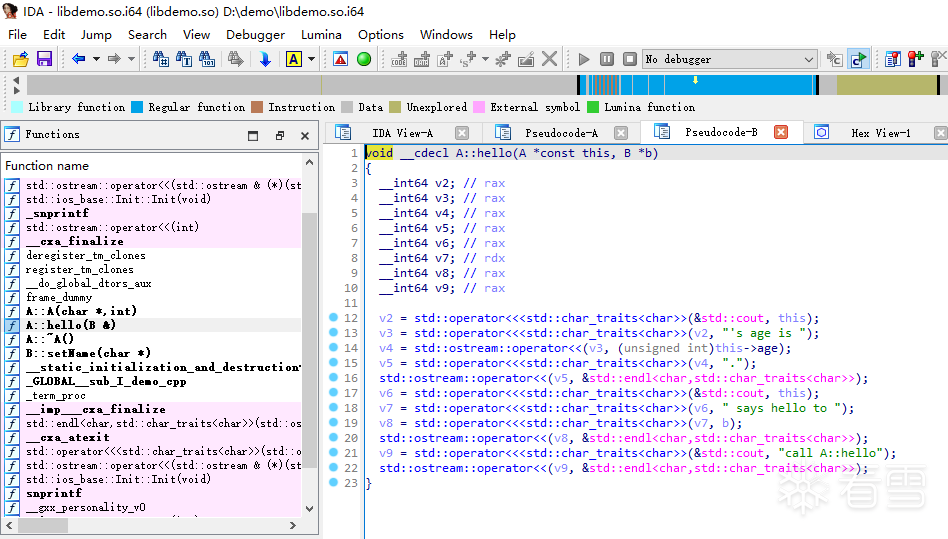Toggle the breakpoint dot on line 23
Viewport: 948px width, 539px height.
333,482
